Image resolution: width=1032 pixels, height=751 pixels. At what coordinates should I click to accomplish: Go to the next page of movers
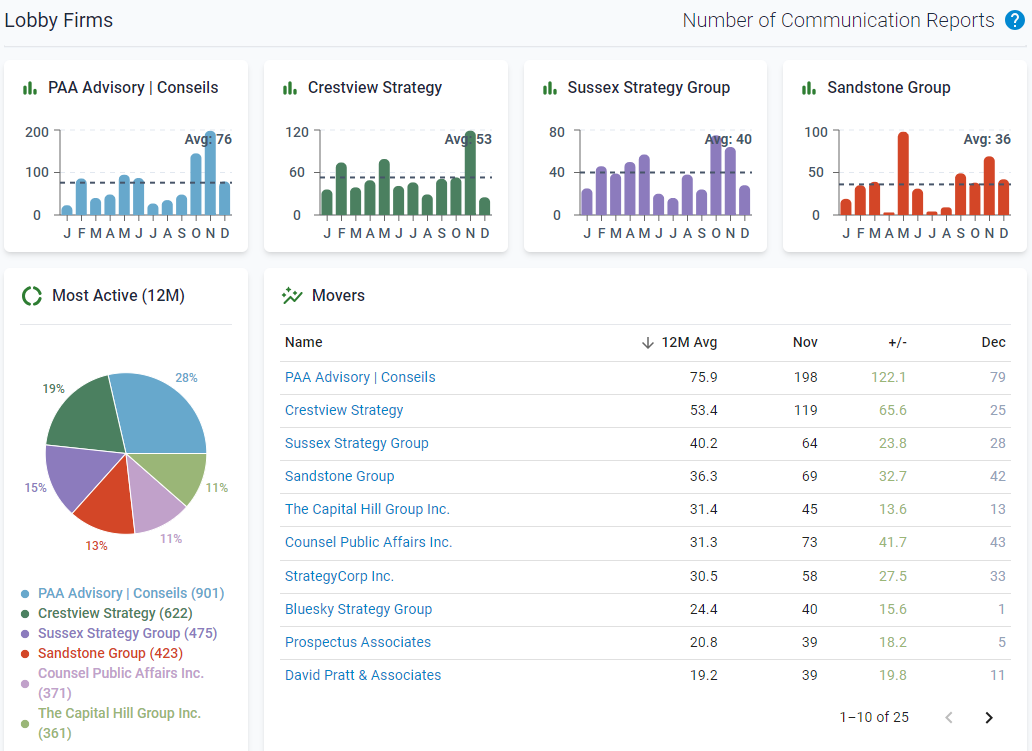click(x=989, y=717)
